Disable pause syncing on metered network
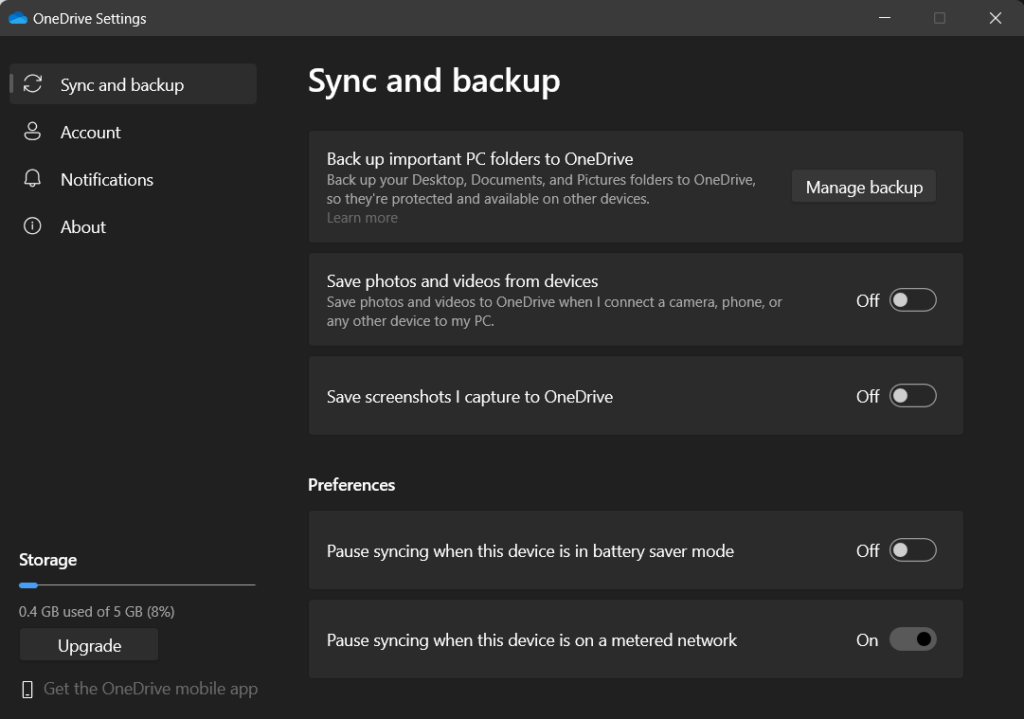 (912, 639)
